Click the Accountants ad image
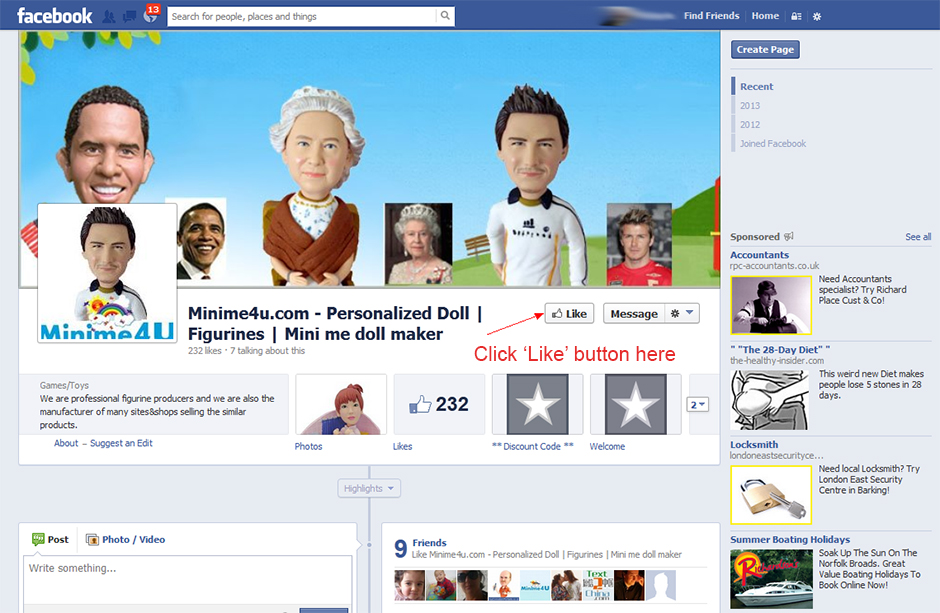This screenshot has width=940, height=613. tap(771, 304)
